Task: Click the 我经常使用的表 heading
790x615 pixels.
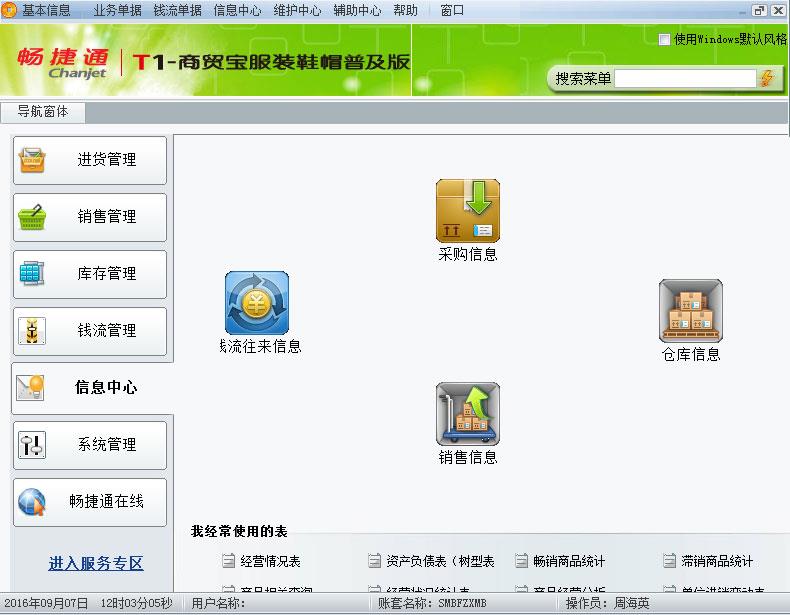Action: click(x=239, y=531)
